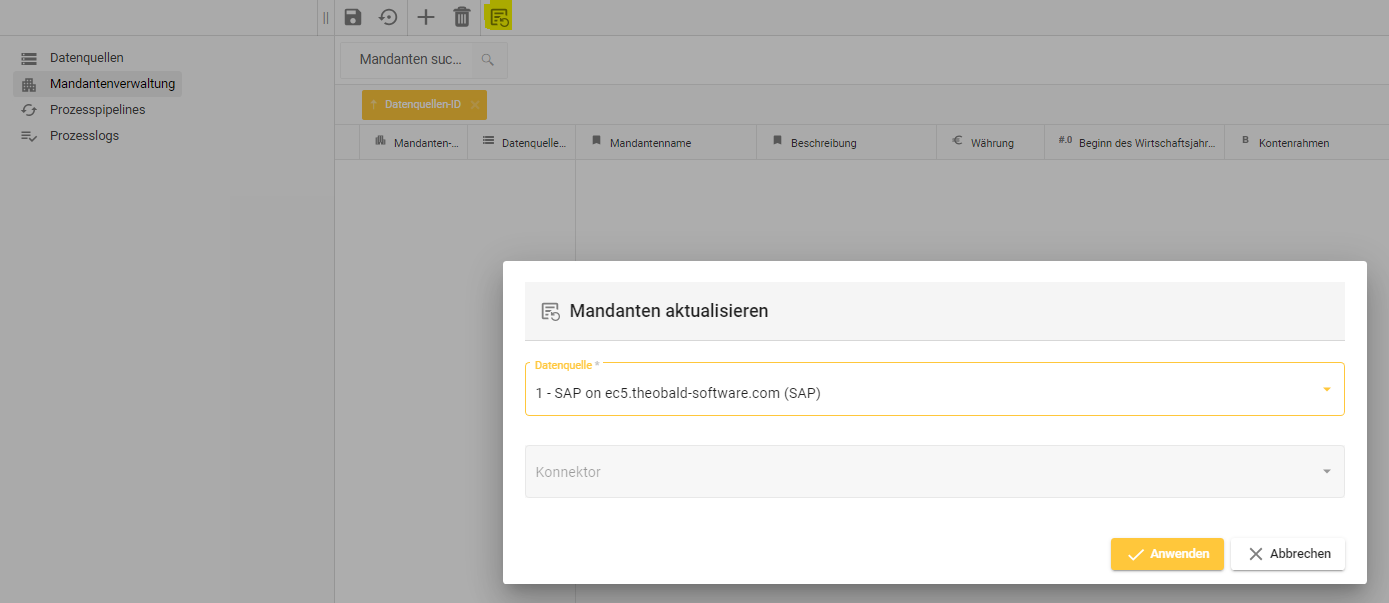This screenshot has height=603, width=1389.
Task: Click the highlighted Mandanten aktualisieren toolbar icon
Action: pyautogui.click(x=498, y=17)
